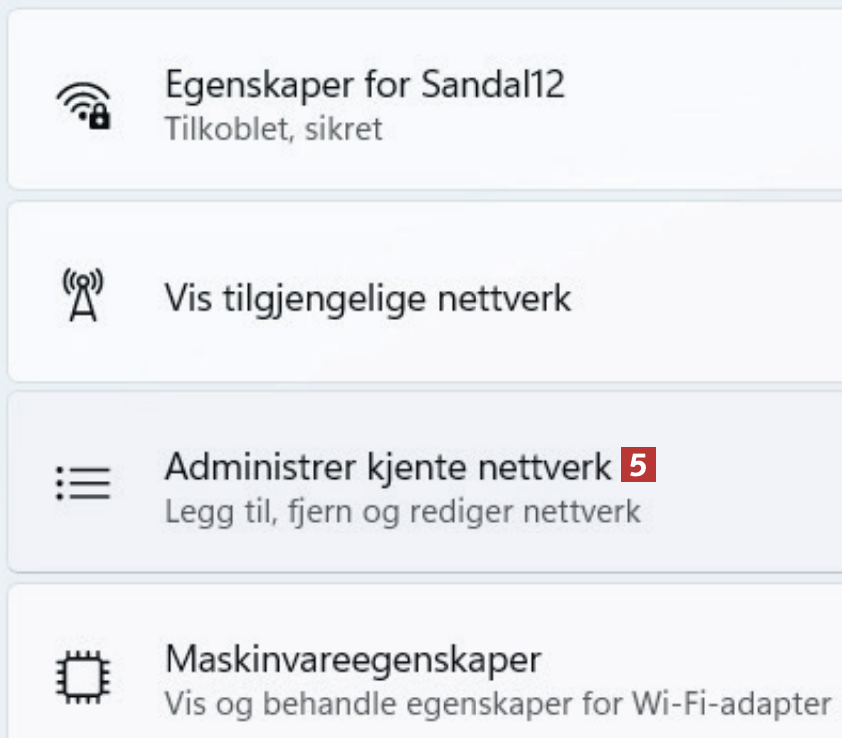Click the chip icon for Maskinvareegenskaper
The height and width of the screenshot is (738, 842).
(x=83, y=675)
